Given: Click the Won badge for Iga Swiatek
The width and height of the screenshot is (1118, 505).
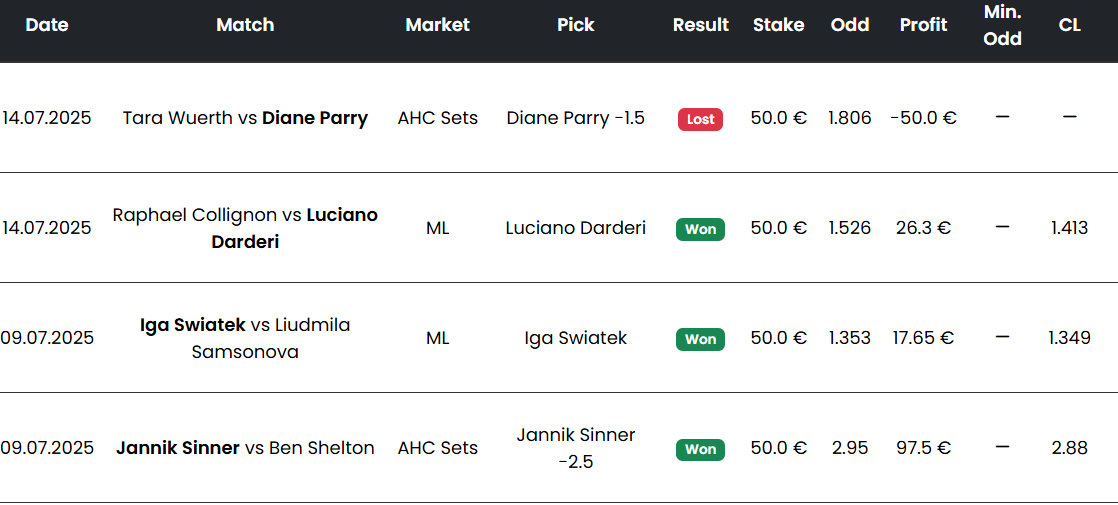Looking at the screenshot, I should pyautogui.click(x=700, y=339).
